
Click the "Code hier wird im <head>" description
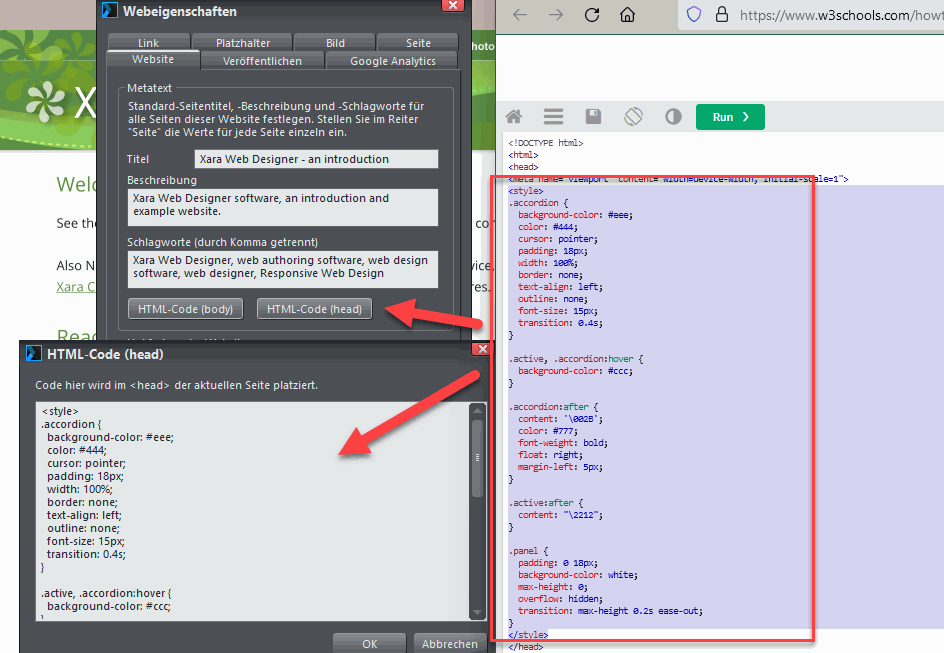coord(176,385)
